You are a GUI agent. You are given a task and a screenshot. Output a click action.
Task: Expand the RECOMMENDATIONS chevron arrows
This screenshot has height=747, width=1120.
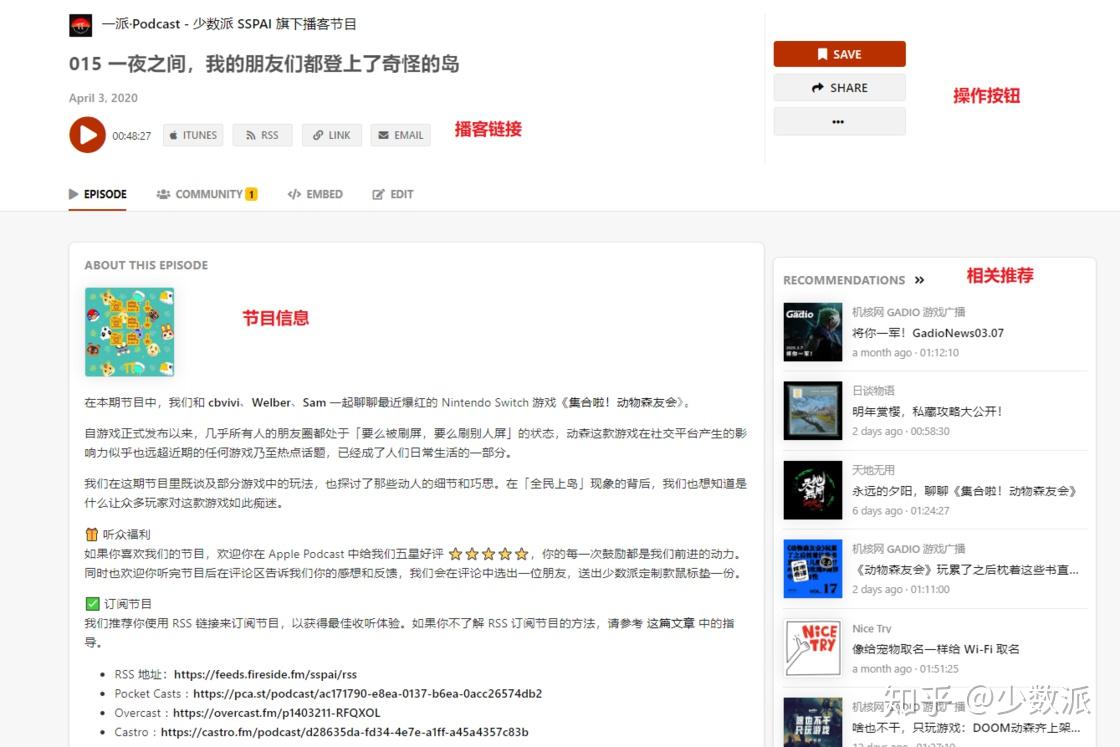click(919, 280)
